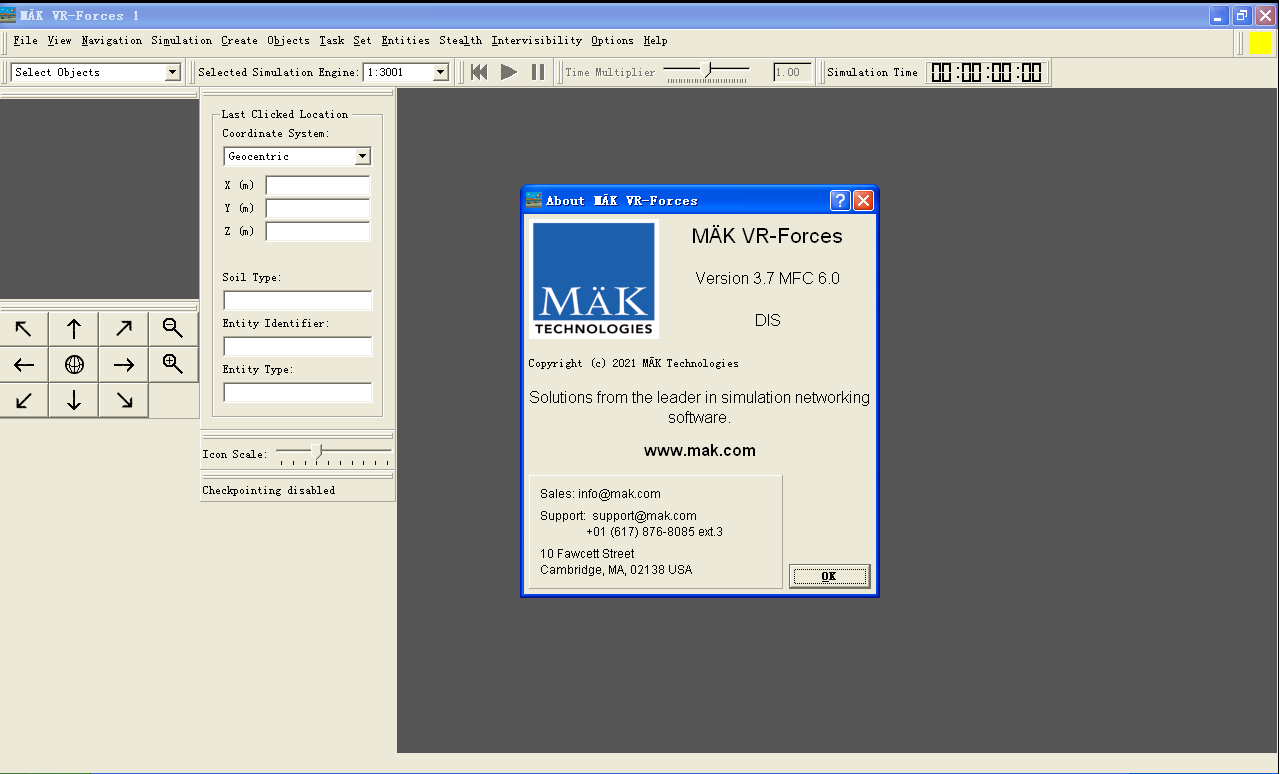1280x774 pixels.
Task: Pan the view west with left arrow
Action: pyautogui.click(x=23, y=364)
